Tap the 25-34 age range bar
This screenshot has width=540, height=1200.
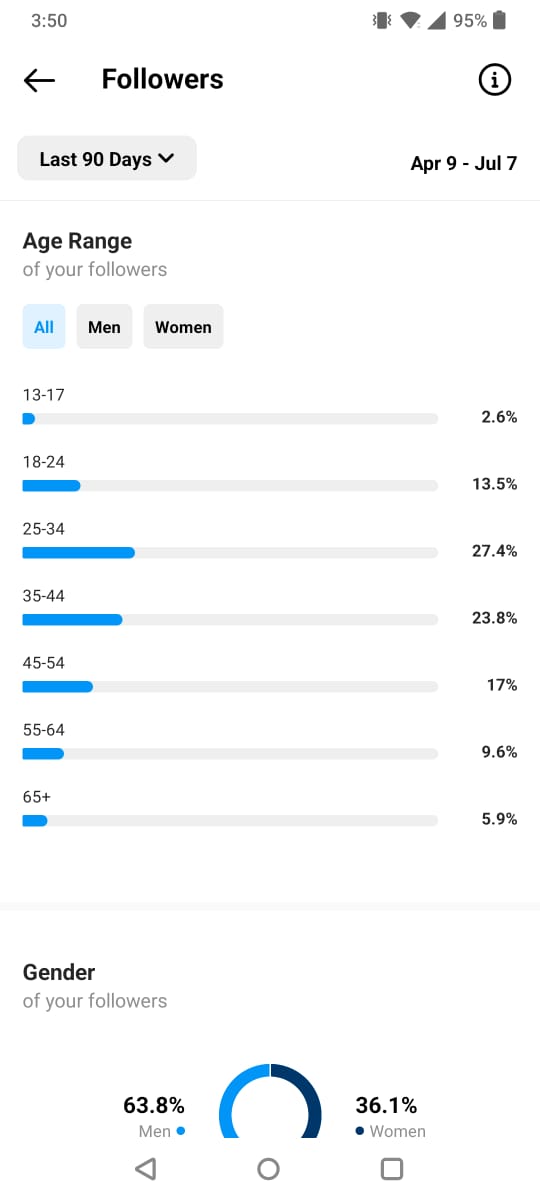point(230,552)
